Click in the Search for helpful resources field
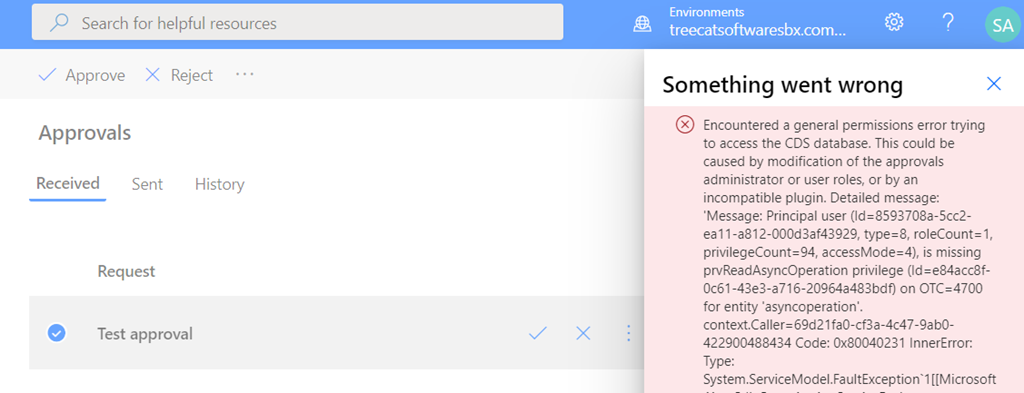 click(x=298, y=23)
